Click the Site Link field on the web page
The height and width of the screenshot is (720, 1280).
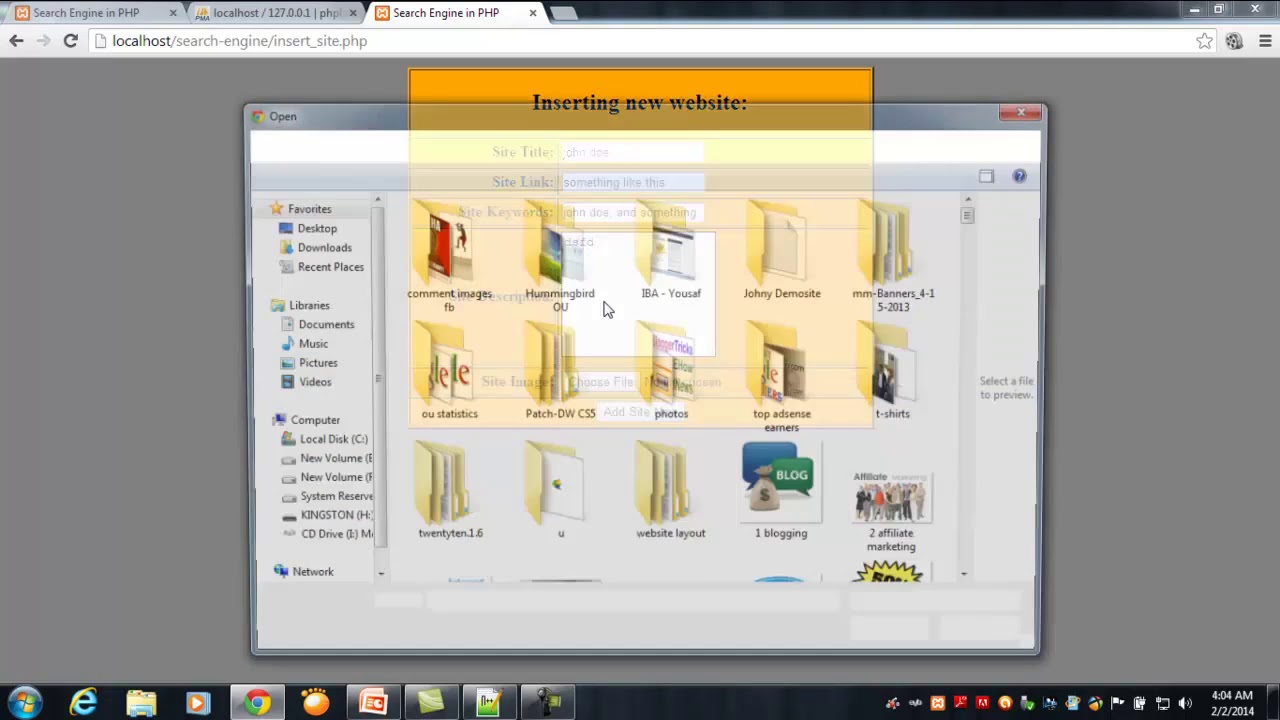(632, 182)
